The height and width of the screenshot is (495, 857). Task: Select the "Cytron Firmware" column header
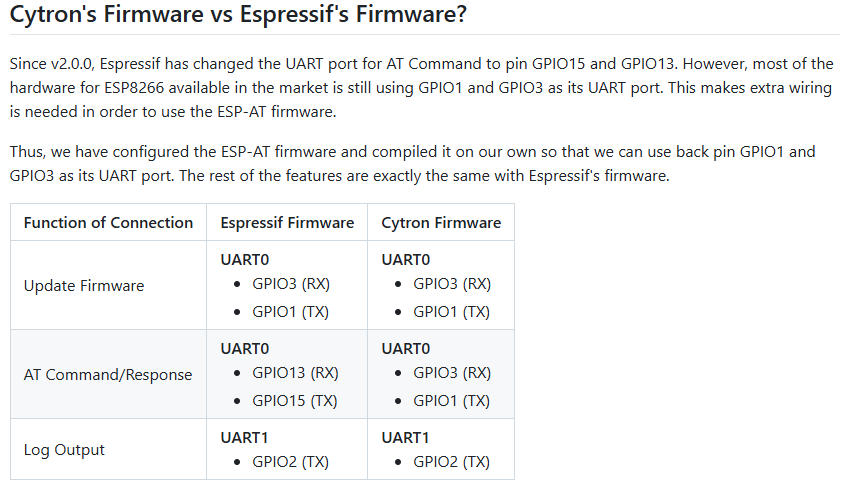coord(441,223)
